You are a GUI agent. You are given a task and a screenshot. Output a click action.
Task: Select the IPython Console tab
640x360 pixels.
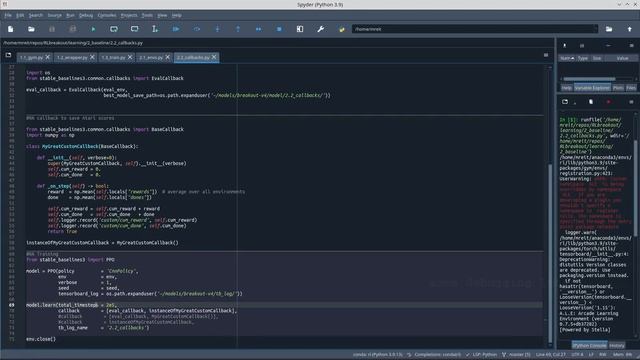(x=589, y=345)
